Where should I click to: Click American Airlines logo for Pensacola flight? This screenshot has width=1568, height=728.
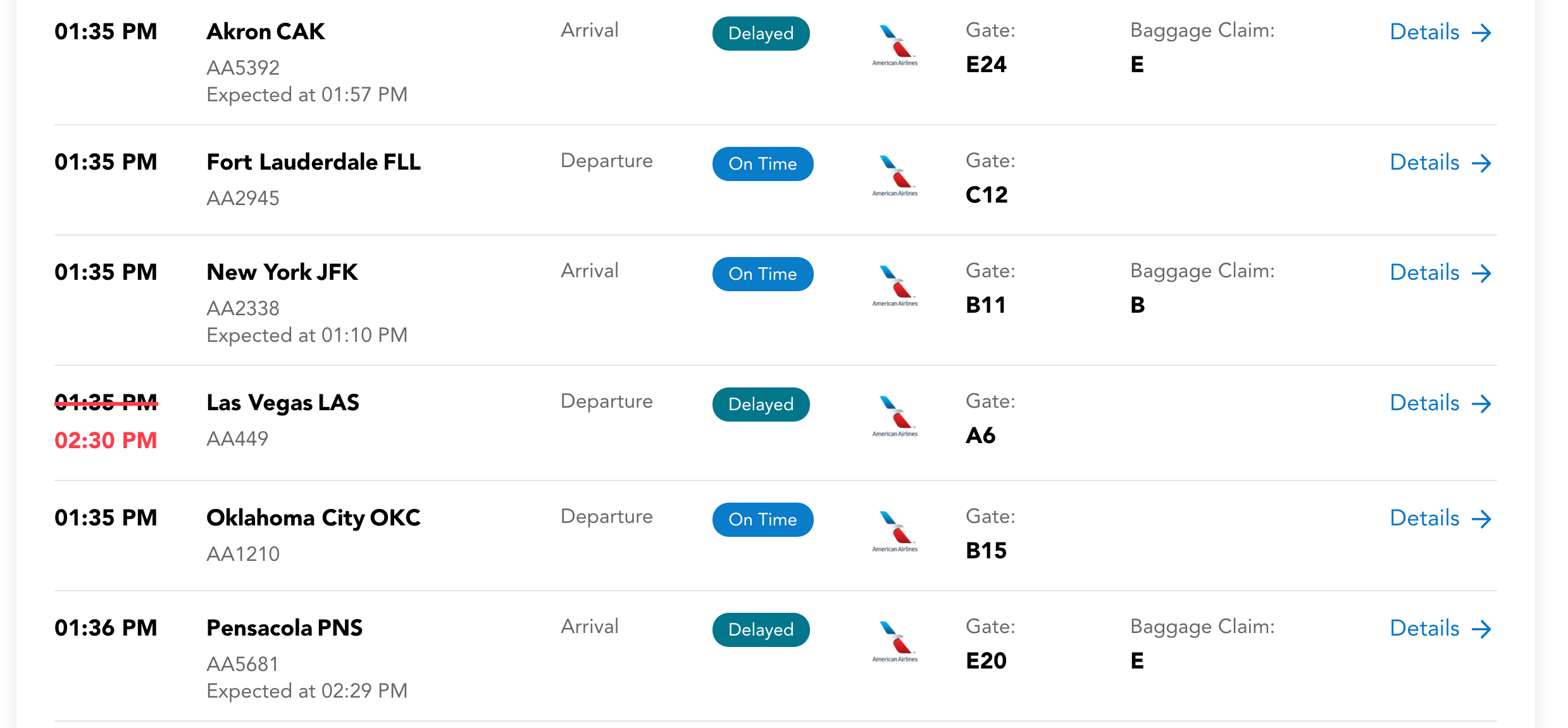pos(895,642)
